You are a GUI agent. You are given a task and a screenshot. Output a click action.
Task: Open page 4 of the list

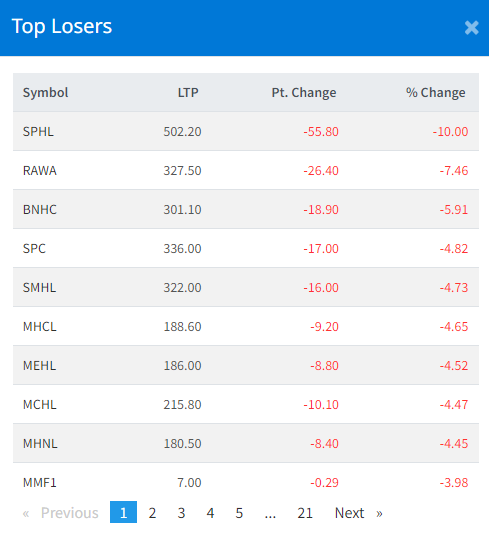coord(210,512)
